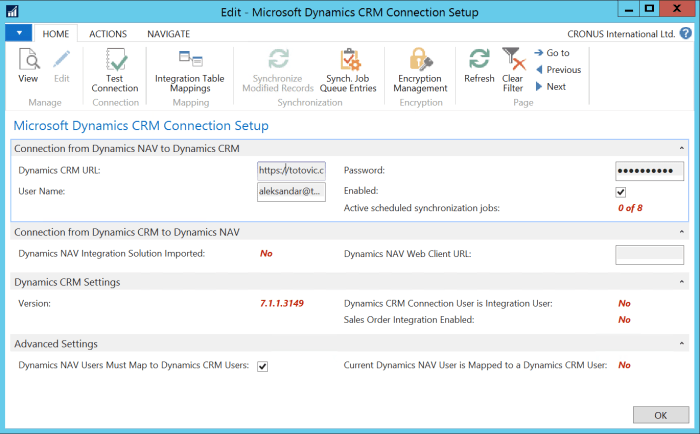Switch to the NAVIGATE tab
Screen dimensions: 700x434
pos(168,33)
